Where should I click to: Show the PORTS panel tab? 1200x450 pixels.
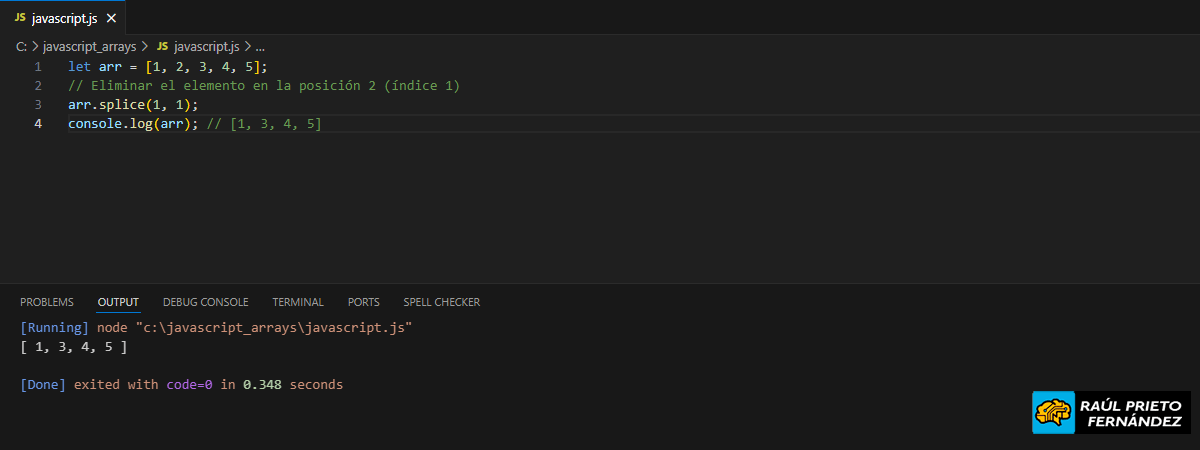coord(363,302)
